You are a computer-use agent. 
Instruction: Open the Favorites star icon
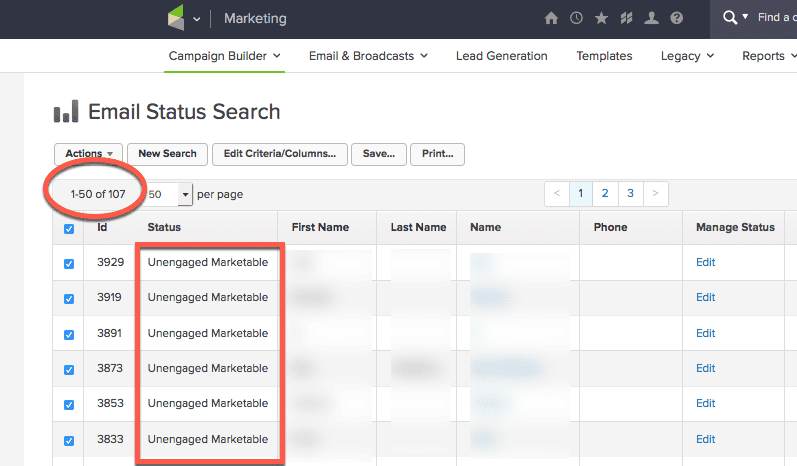(601, 18)
